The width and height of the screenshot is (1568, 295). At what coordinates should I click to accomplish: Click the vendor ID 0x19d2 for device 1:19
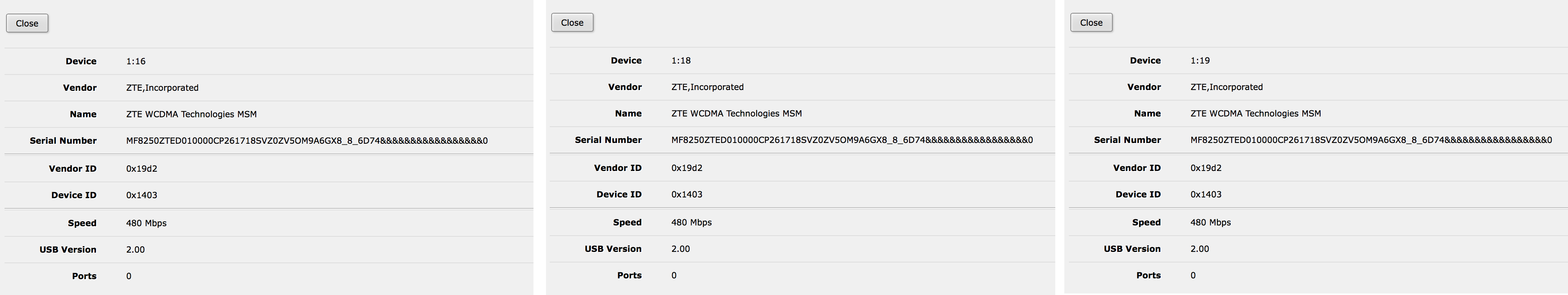(x=1206, y=168)
